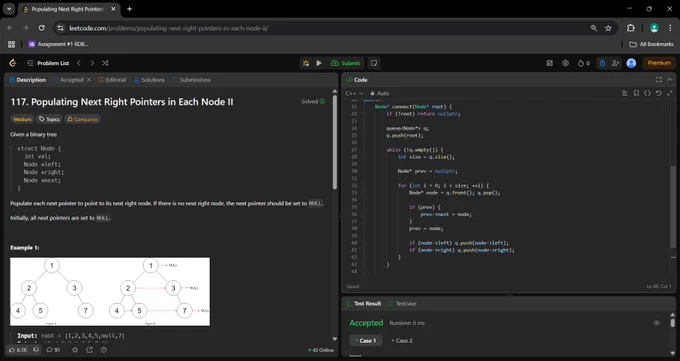Screen dimensions: 680x361
Task: Open Chrome tab search dropdown
Action: tap(9, 9)
